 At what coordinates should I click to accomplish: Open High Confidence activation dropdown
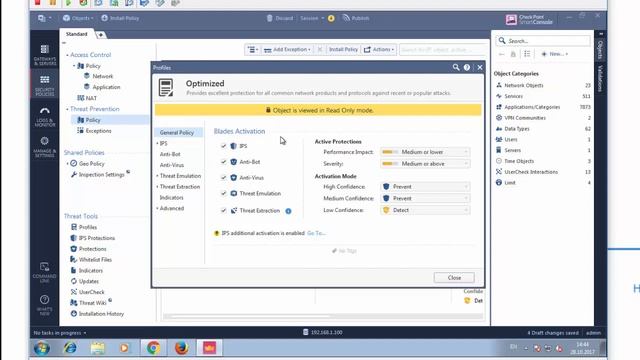425,187
